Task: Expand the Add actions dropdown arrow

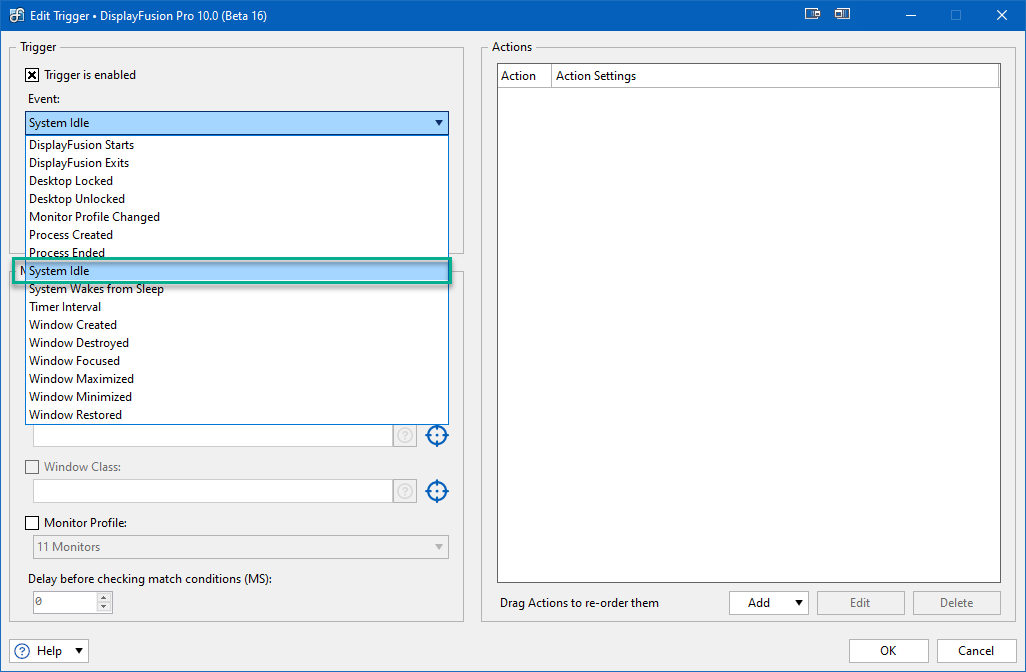Action: 798,603
